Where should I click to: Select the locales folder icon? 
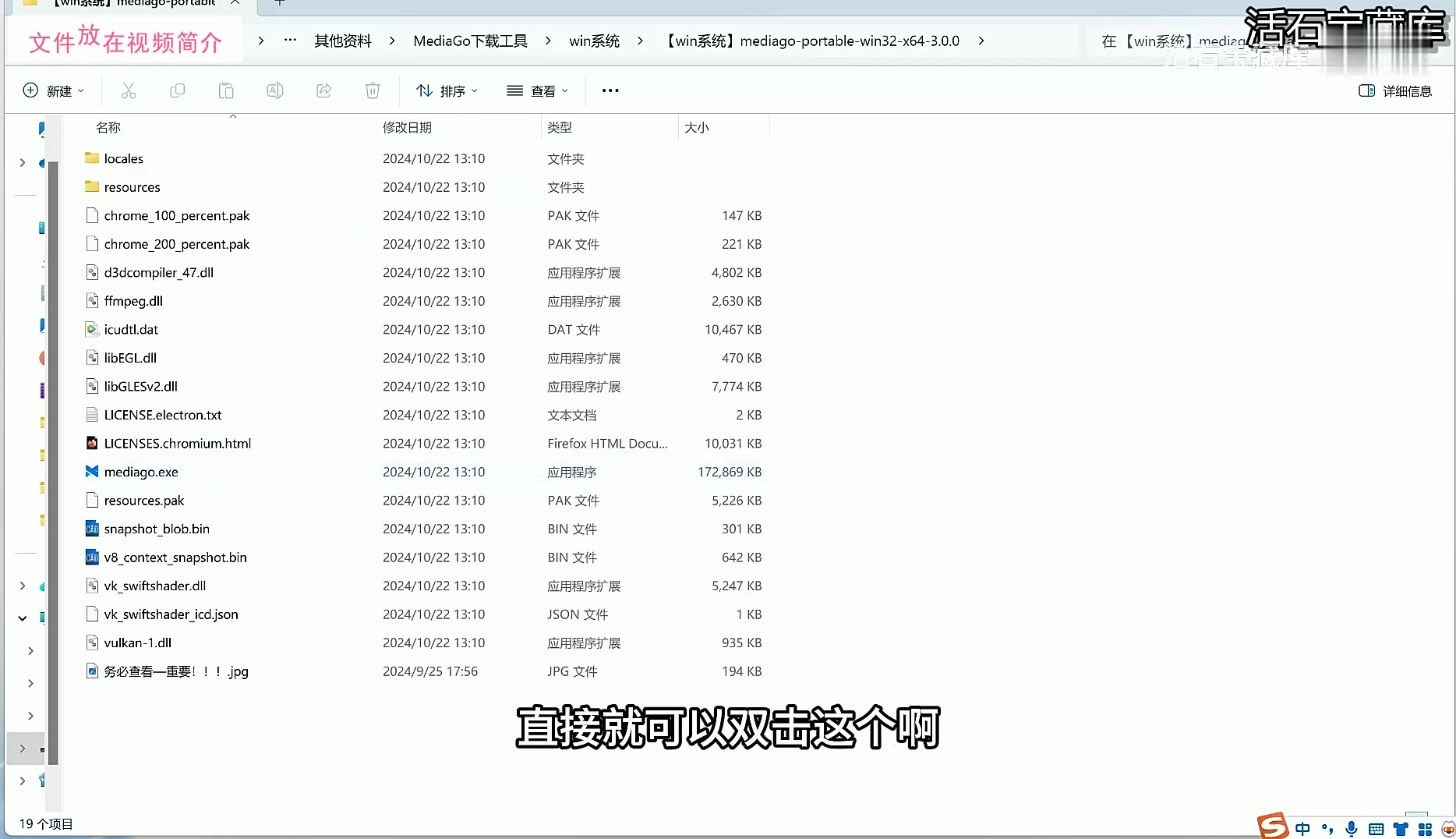point(92,158)
